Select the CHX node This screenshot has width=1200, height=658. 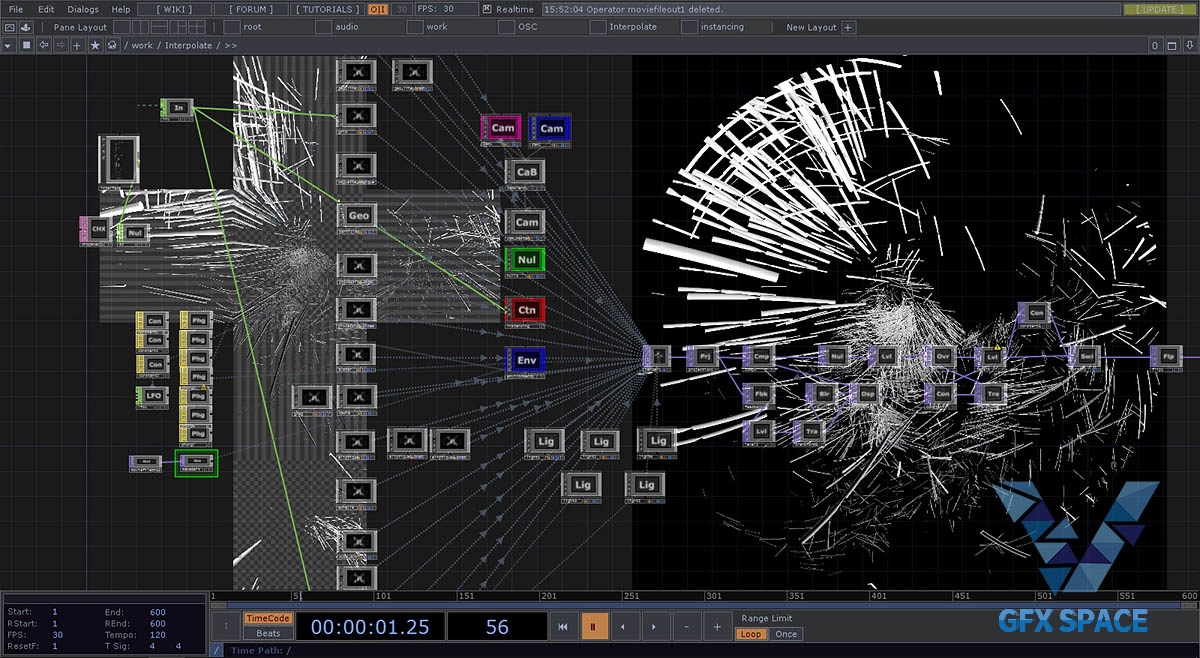coord(96,230)
